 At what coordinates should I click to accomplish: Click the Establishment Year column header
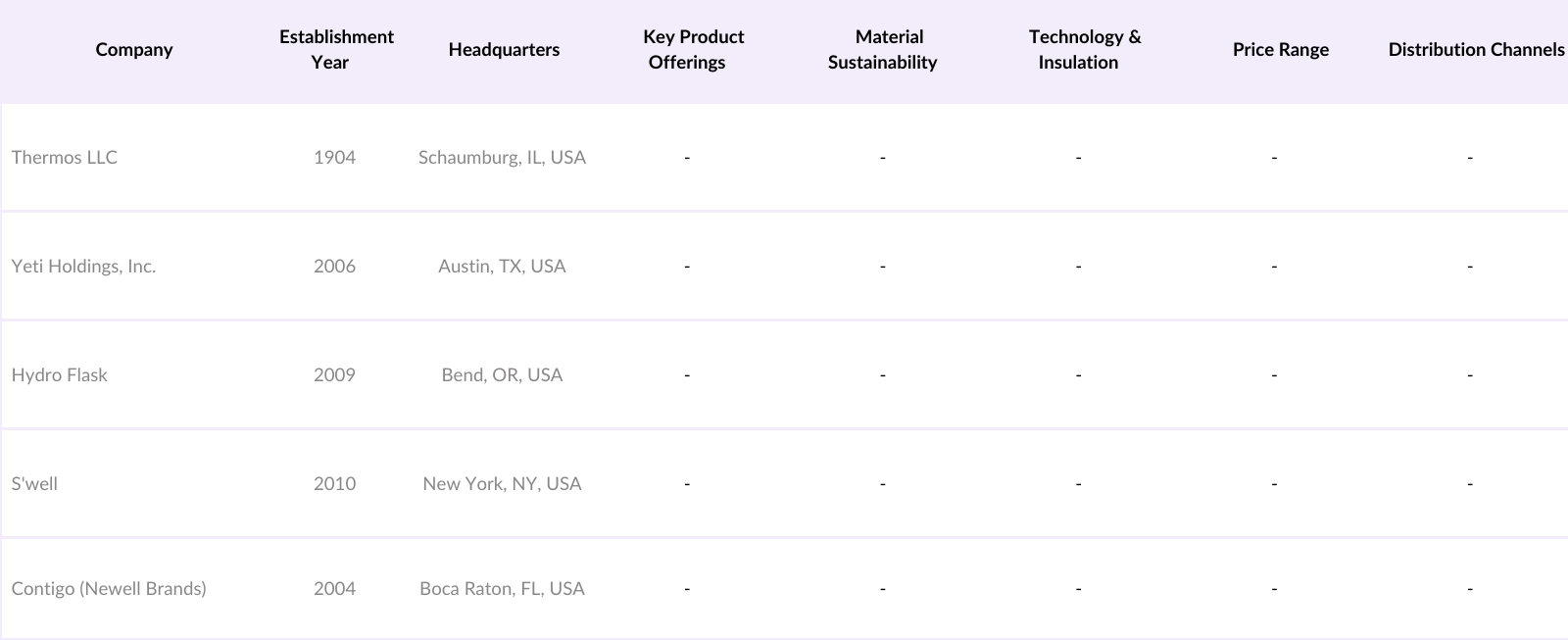(335, 50)
